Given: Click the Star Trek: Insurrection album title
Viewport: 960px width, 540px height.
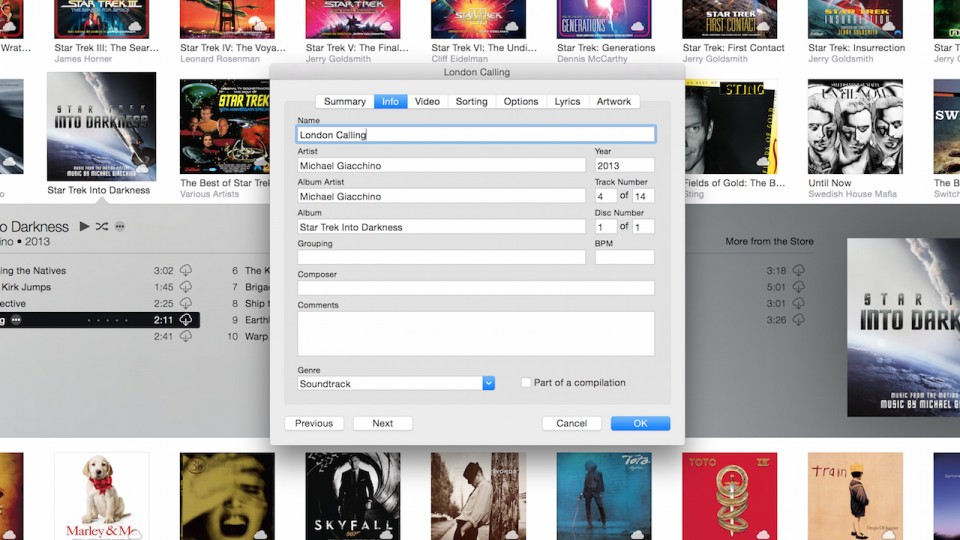Looking at the screenshot, I should tap(857, 48).
